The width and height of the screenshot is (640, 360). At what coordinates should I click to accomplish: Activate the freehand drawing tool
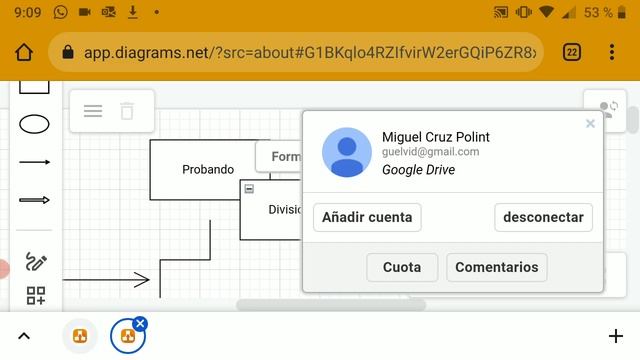(x=36, y=262)
